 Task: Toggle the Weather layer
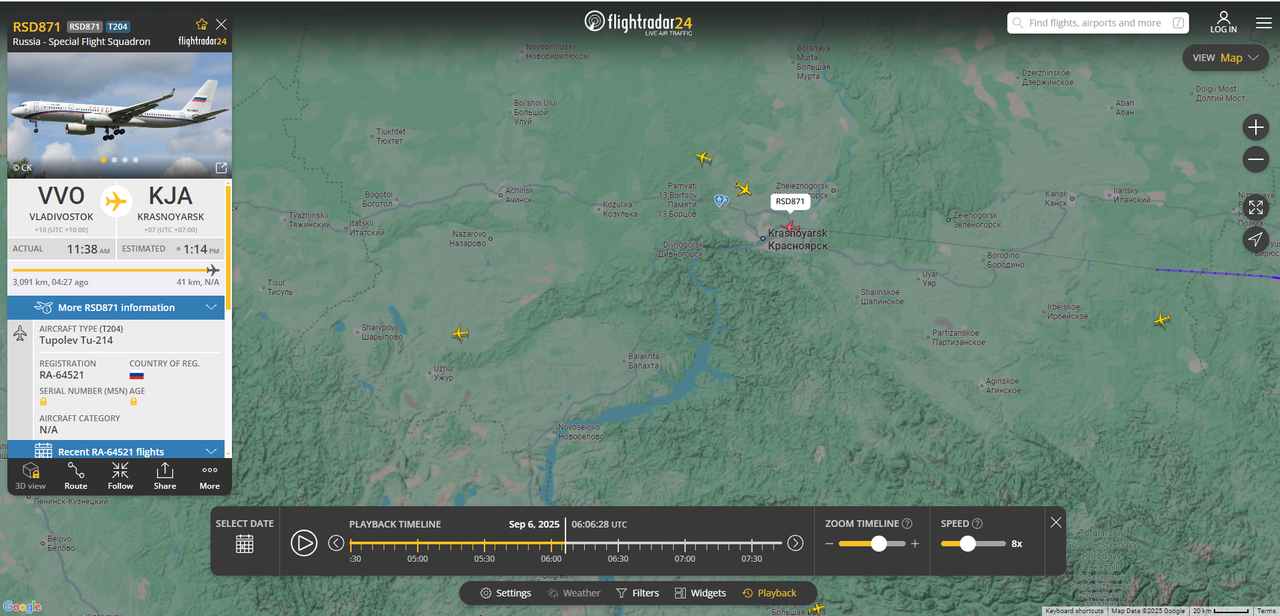(574, 593)
